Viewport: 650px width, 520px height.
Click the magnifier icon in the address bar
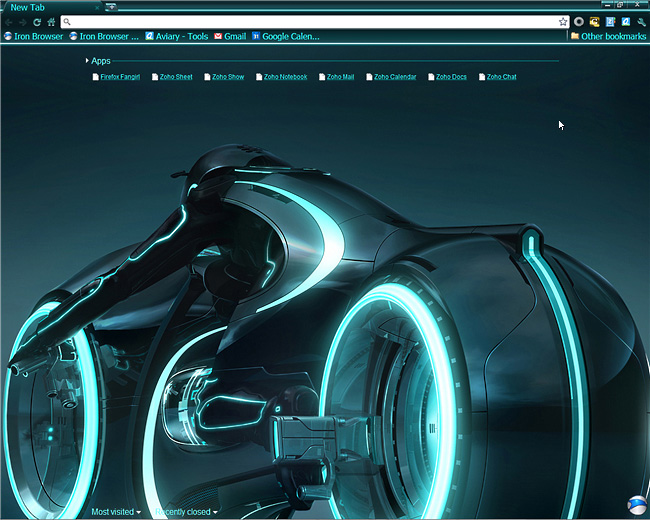[x=67, y=22]
